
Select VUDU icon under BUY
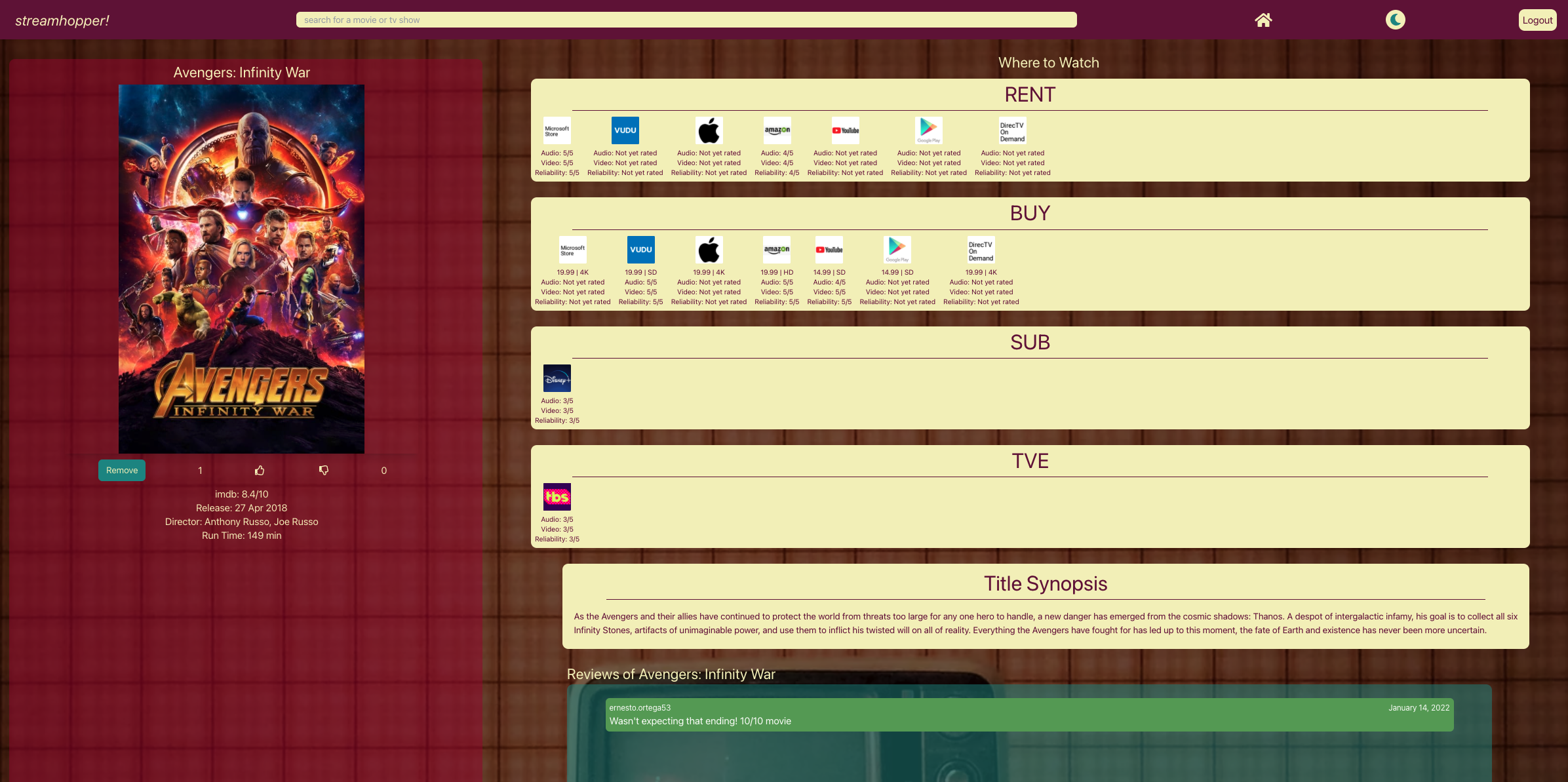(641, 250)
